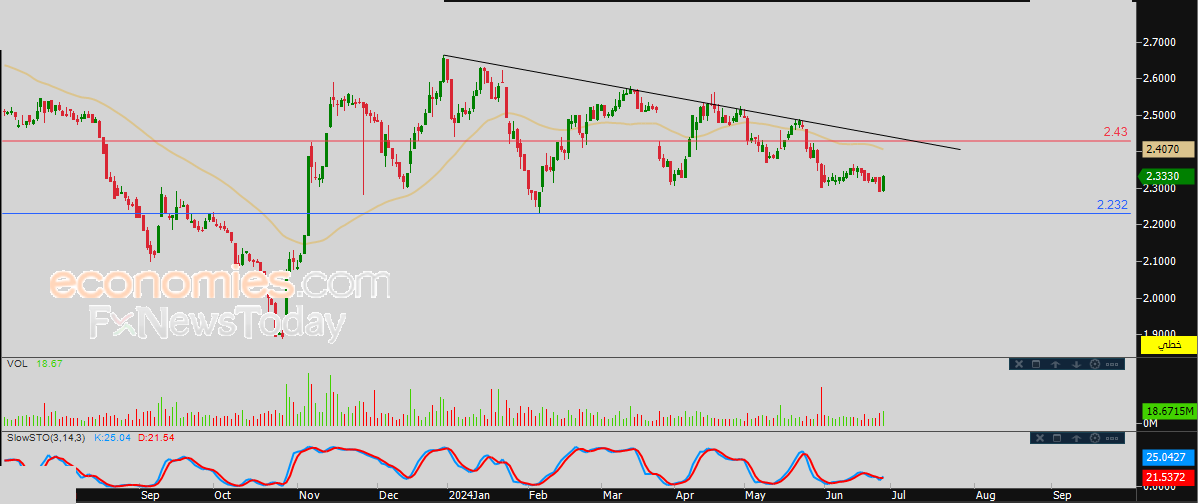
Task: Click the Nov label on time axis
Action: [x=309, y=495]
